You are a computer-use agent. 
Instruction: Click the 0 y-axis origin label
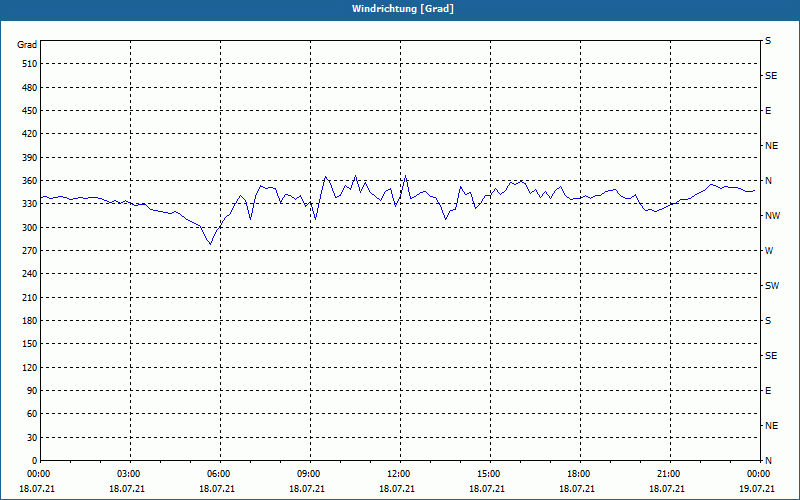(34, 461)
